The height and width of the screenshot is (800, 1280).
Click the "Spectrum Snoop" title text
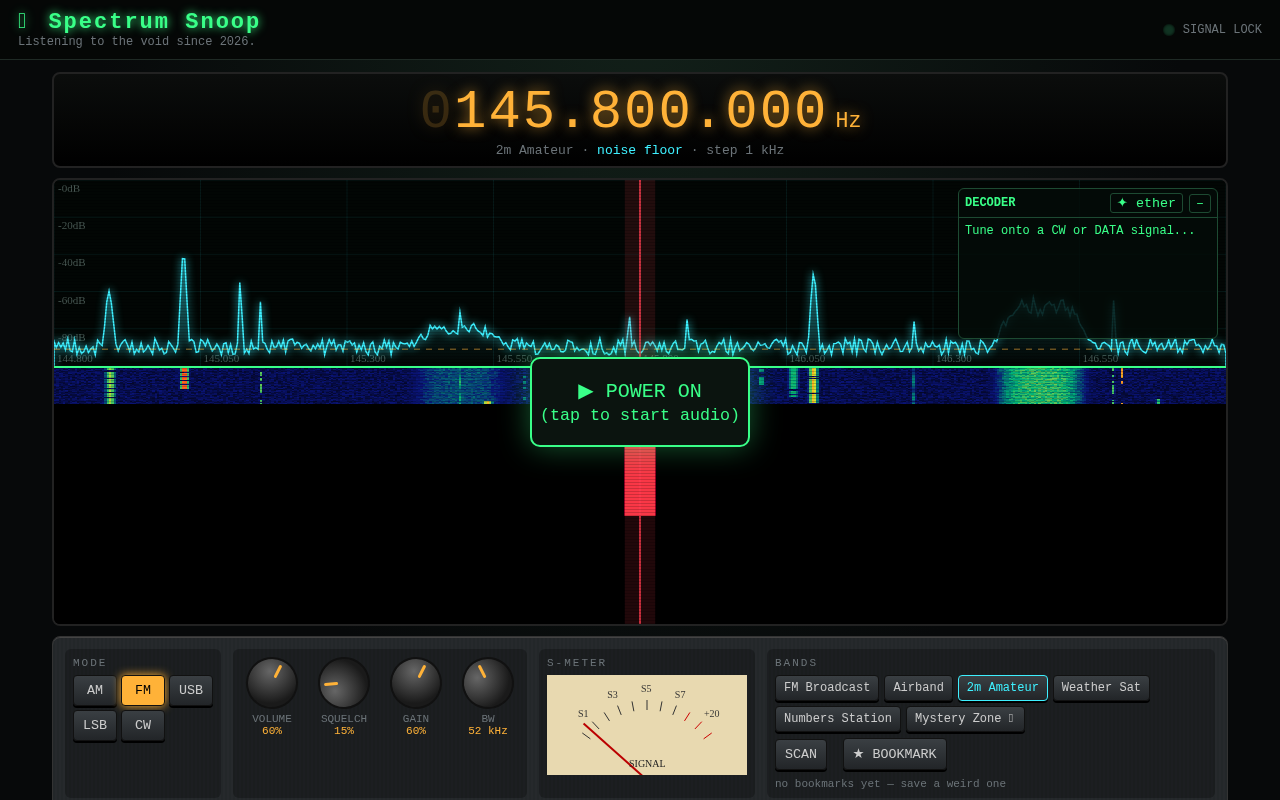[154, 21]
